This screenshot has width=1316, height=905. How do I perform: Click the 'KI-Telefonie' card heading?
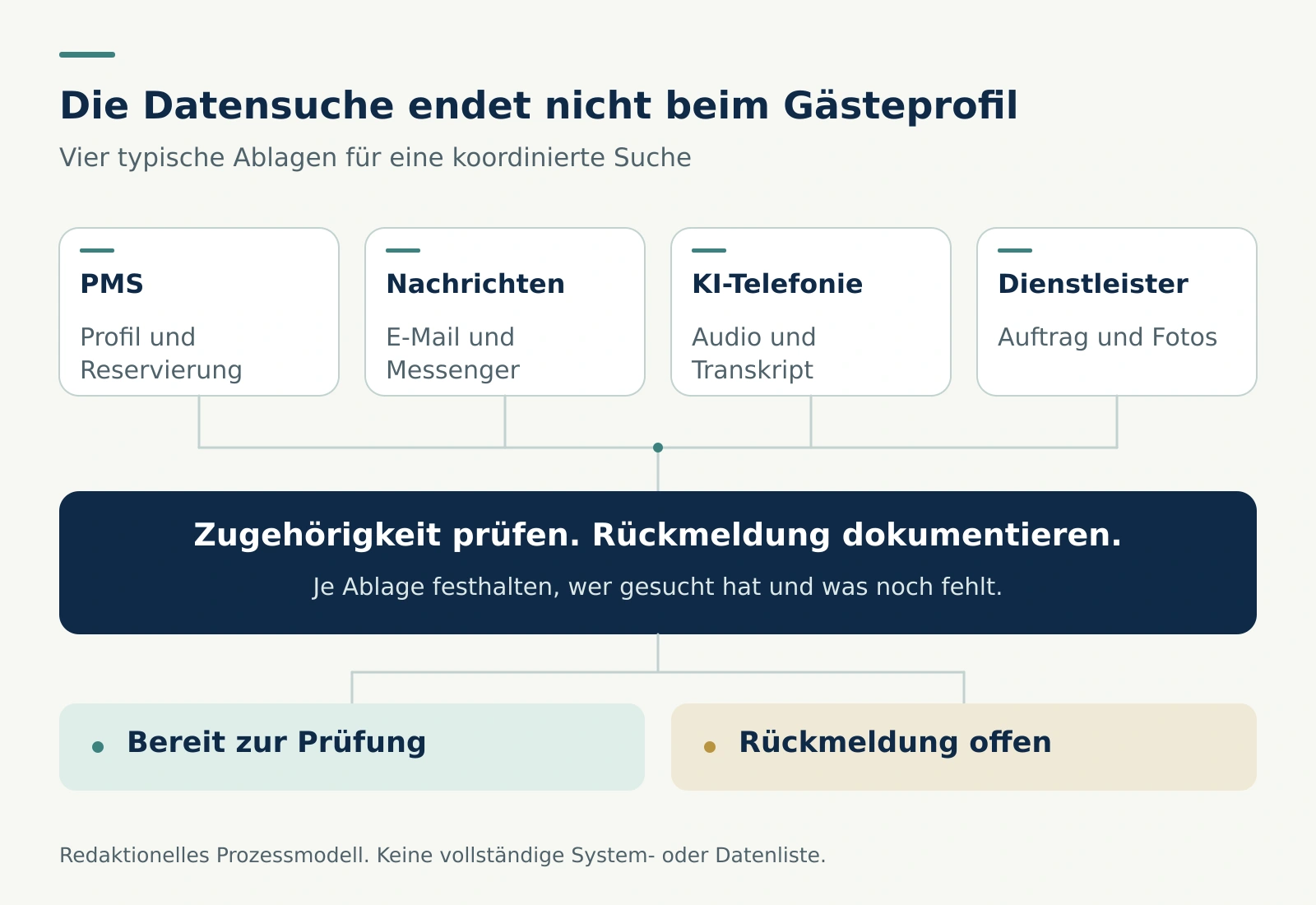[x=777, y=284]
